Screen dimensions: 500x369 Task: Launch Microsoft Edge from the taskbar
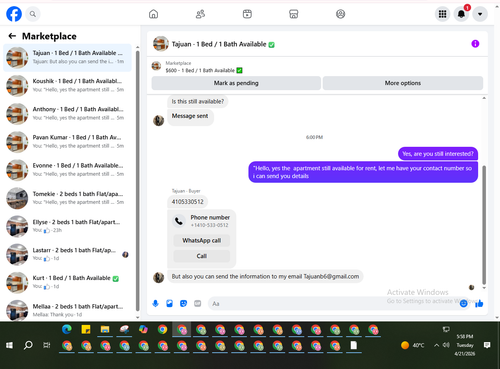click(67, 329)
